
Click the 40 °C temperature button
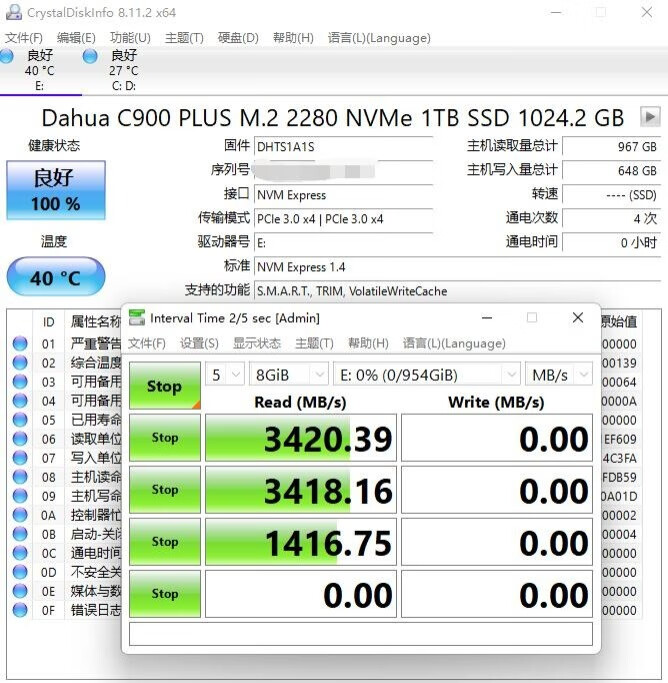pos(56,277)
